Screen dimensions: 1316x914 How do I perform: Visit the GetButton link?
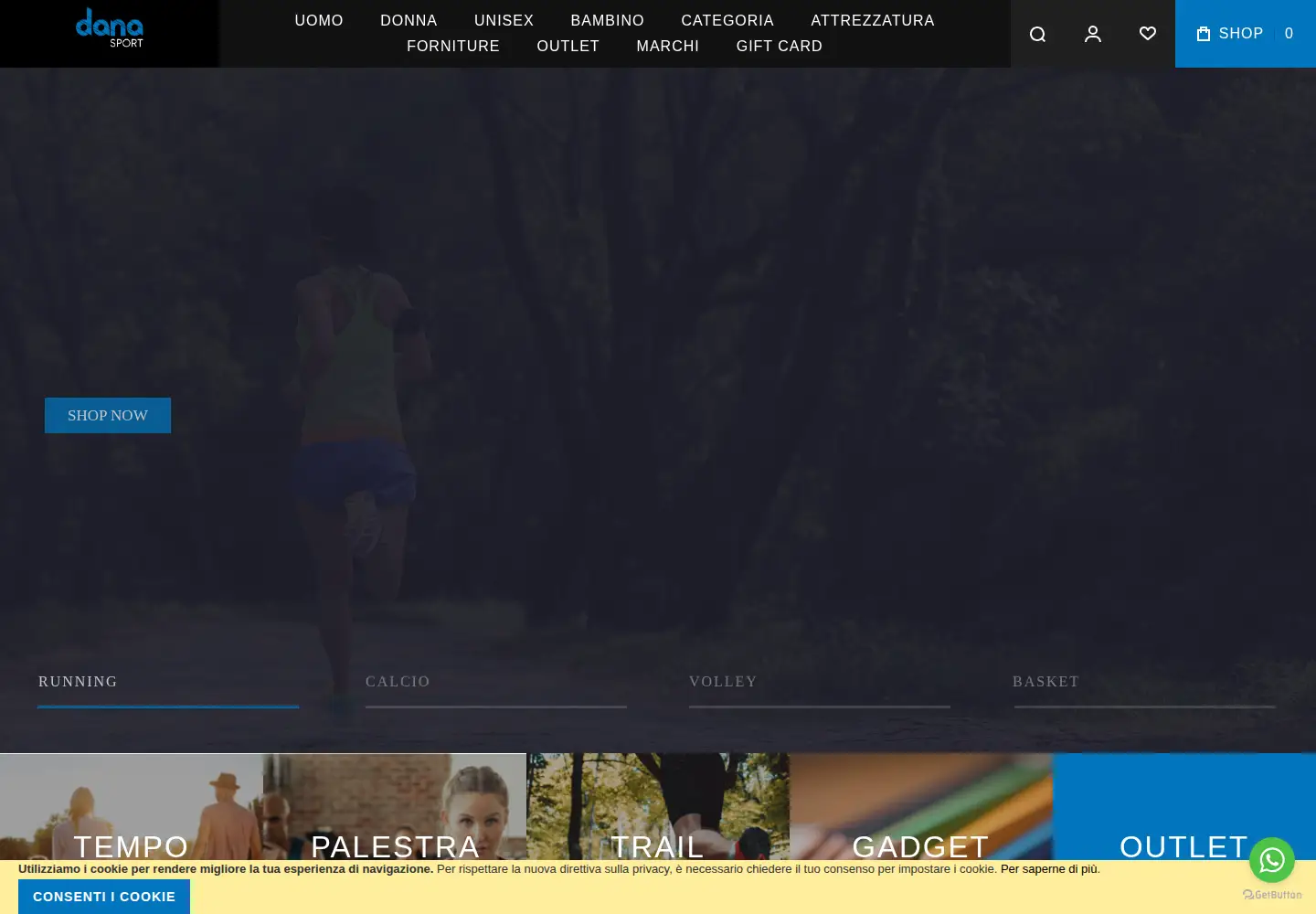[1272, 895]
